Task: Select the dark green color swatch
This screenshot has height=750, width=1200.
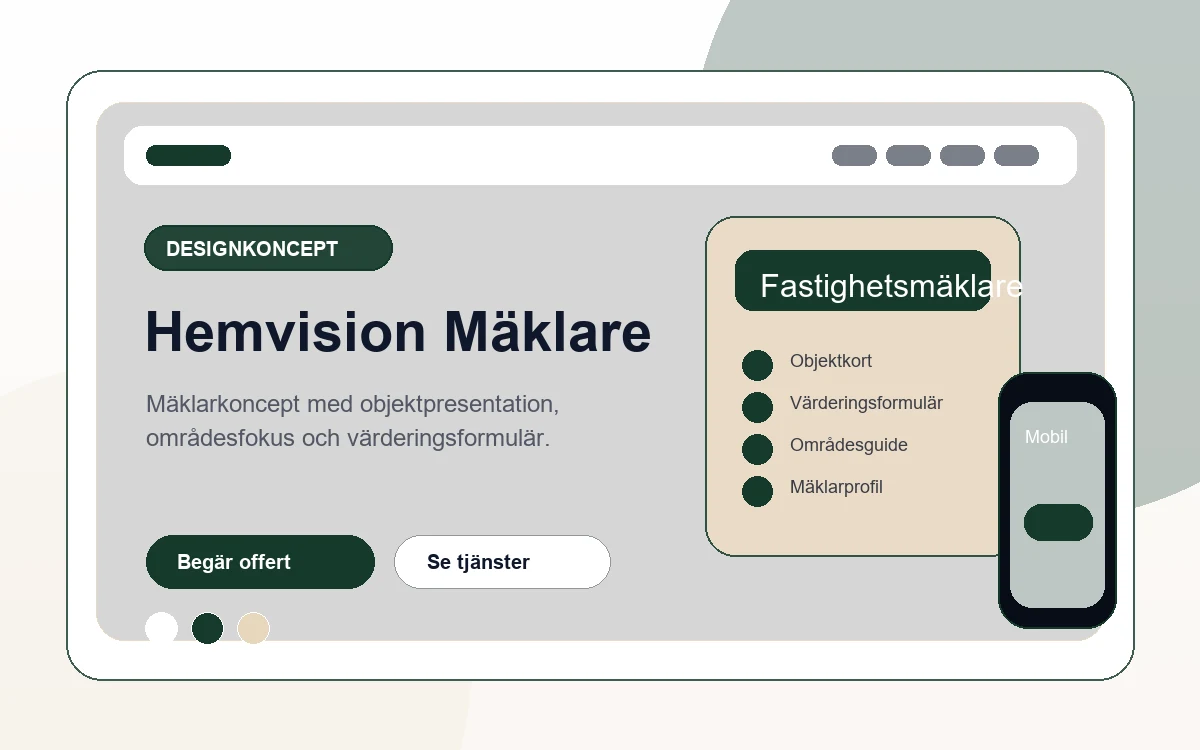Action: click(x=207, y=628)
